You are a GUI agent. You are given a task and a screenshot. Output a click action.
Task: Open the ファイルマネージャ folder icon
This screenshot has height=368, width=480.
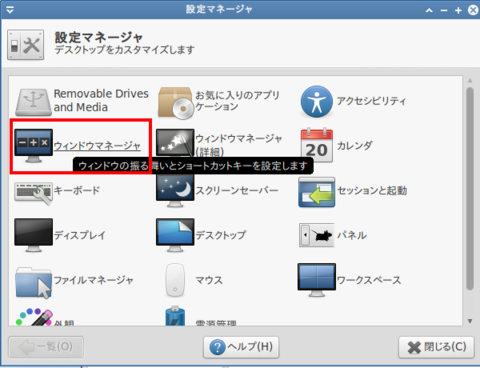[33, 282]
